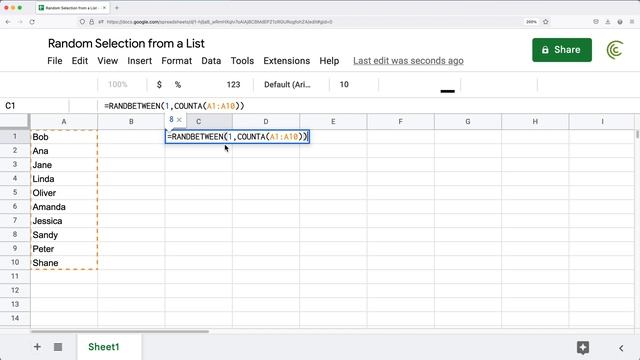The width and height of the screenshot is (640, 360).
Task: Open the Help menu
Action: [x=329, y=61]
